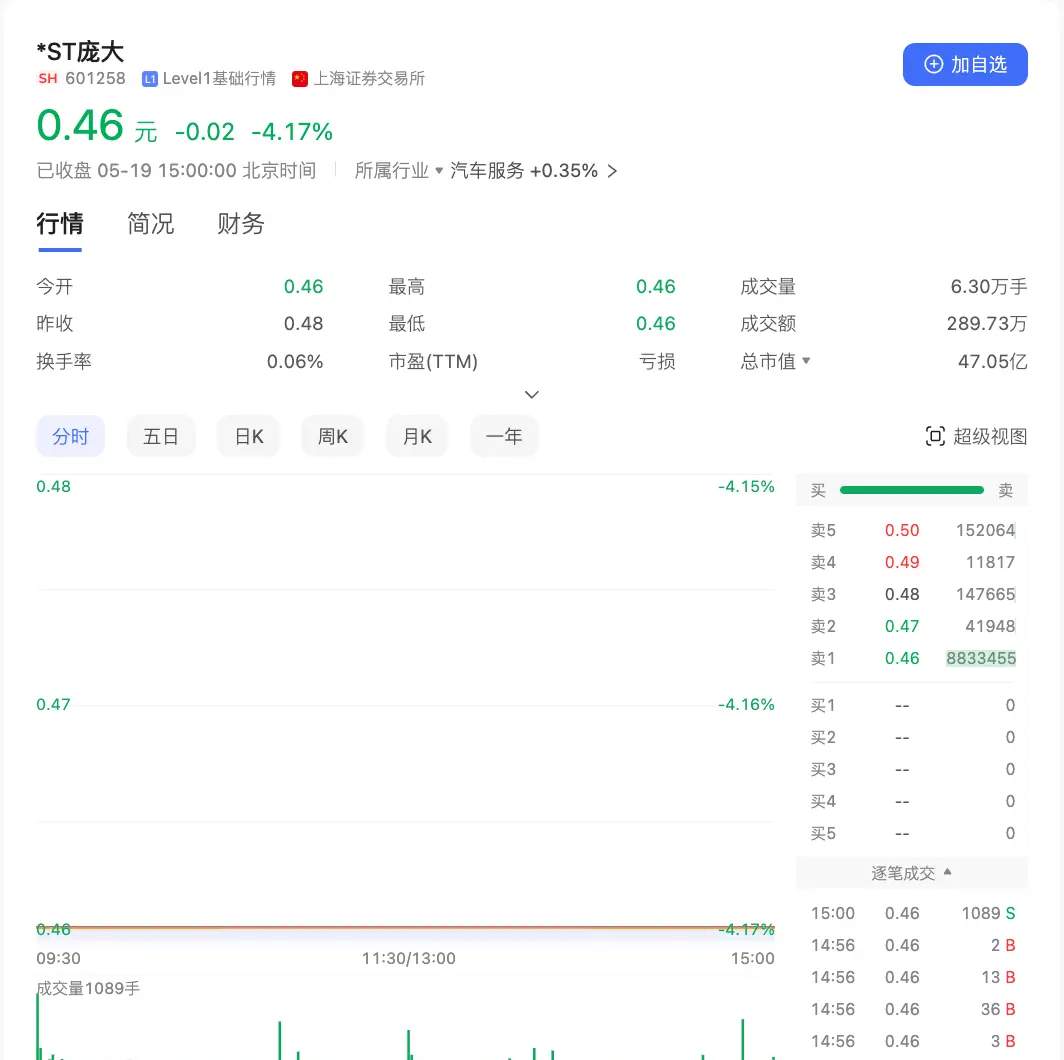Click the 超级视图 frame icon
The height and width of the screenshot is (1060, 1064).
935,436
